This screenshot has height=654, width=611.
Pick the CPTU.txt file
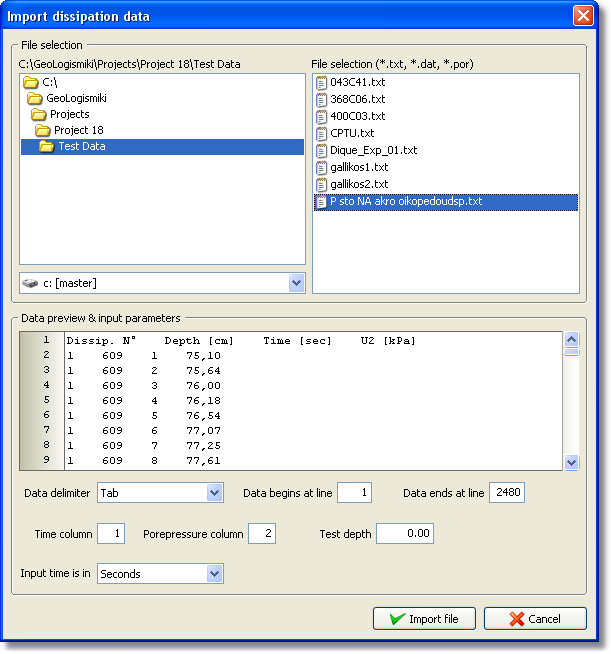[x=352, y=133]
